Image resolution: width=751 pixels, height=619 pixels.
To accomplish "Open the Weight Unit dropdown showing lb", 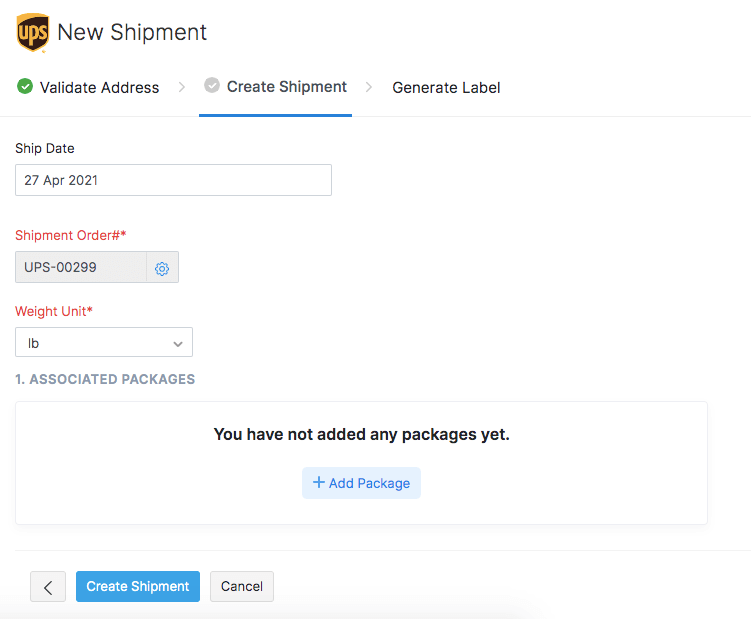I will click(104, 343).
